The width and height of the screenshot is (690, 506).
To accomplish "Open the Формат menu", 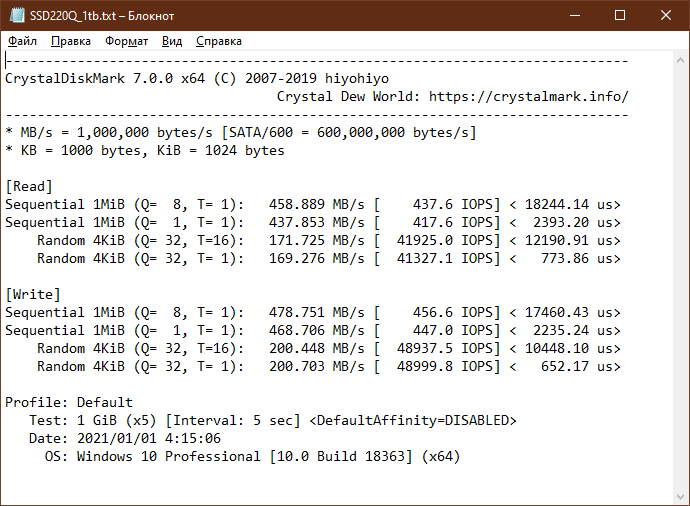I will (126, 41).
